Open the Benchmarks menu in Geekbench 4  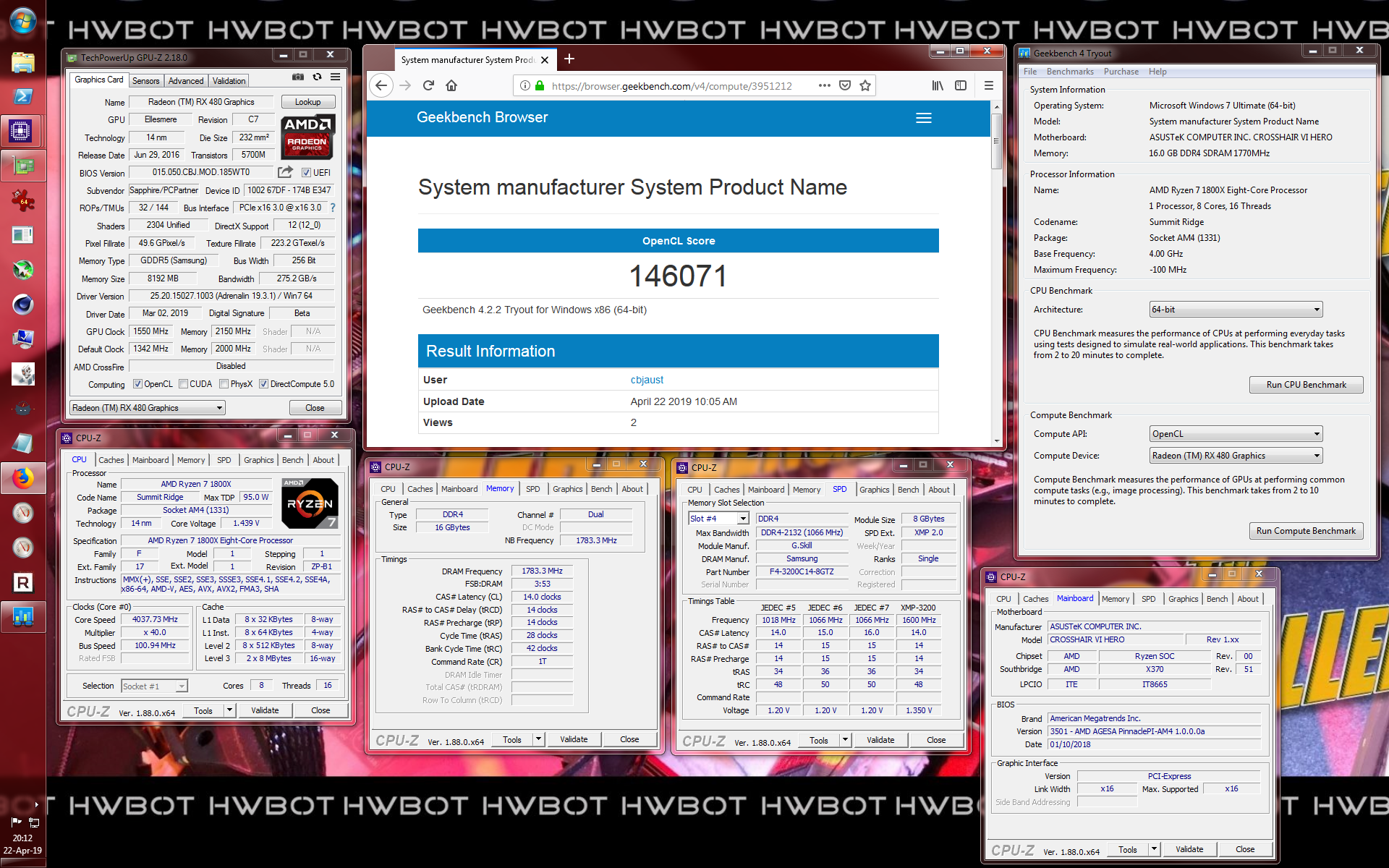pyautogui.click(x=1070, y=72)
